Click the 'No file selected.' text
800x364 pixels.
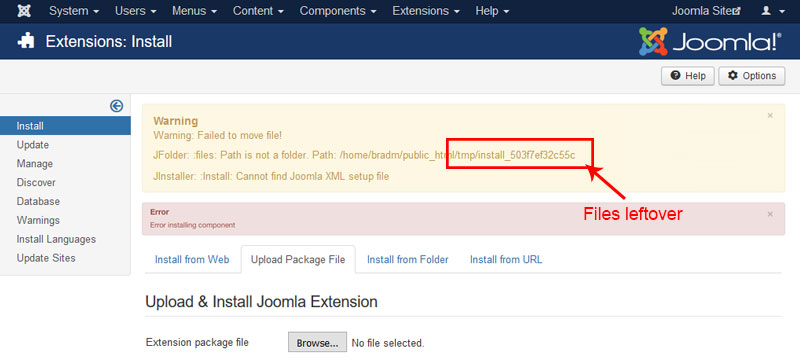[388, 343]
